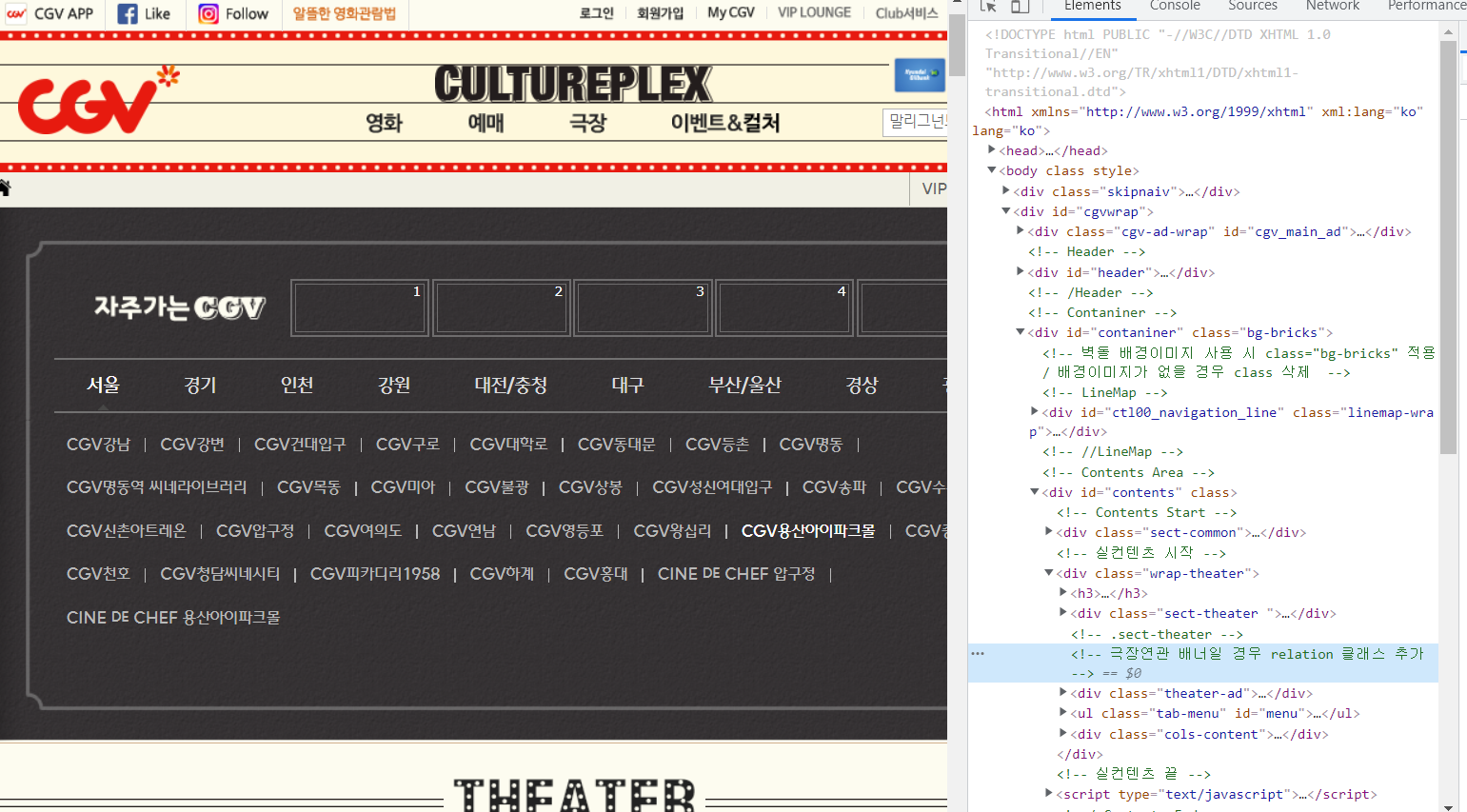Click the DevTools scroll down arrow
Image resolution: width=1467 pixels, height=812 pixels.
pos(1448,806)
